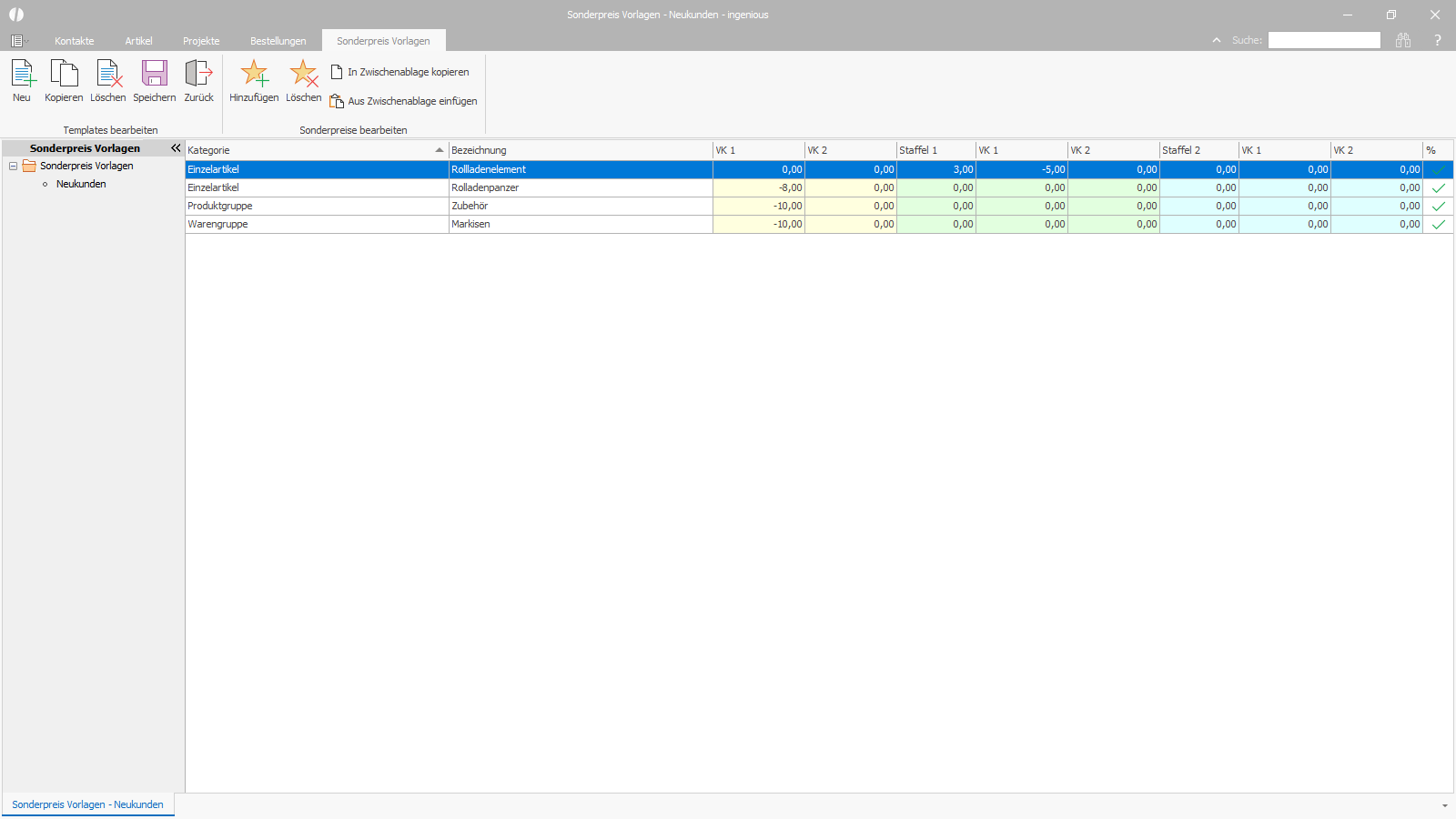The height and width of the screenshot is (819, 1456).
Task: Click the ingenious app logo icon
Action: pos(16,15)
